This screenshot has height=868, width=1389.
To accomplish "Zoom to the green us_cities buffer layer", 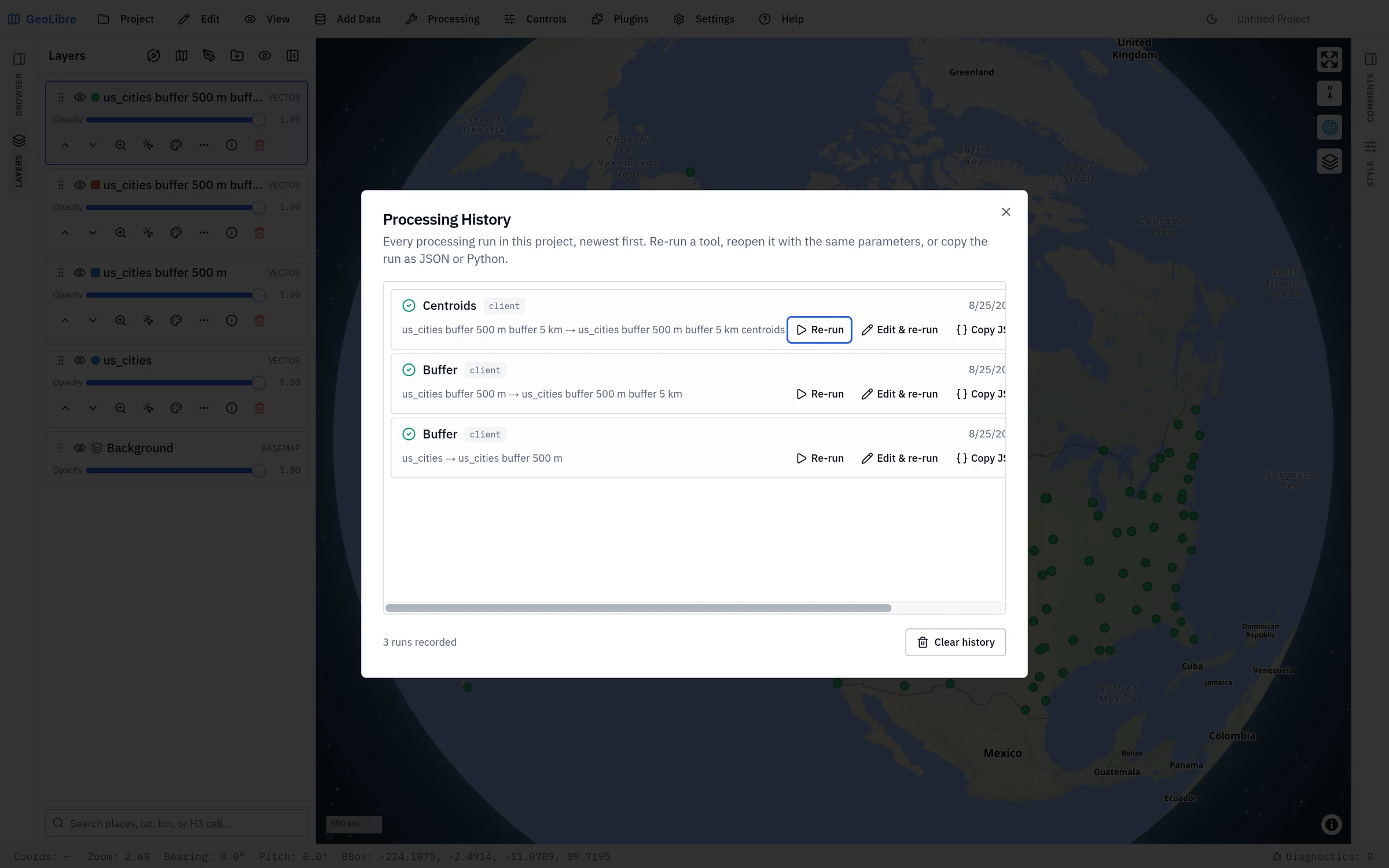I will pos(120,145).
